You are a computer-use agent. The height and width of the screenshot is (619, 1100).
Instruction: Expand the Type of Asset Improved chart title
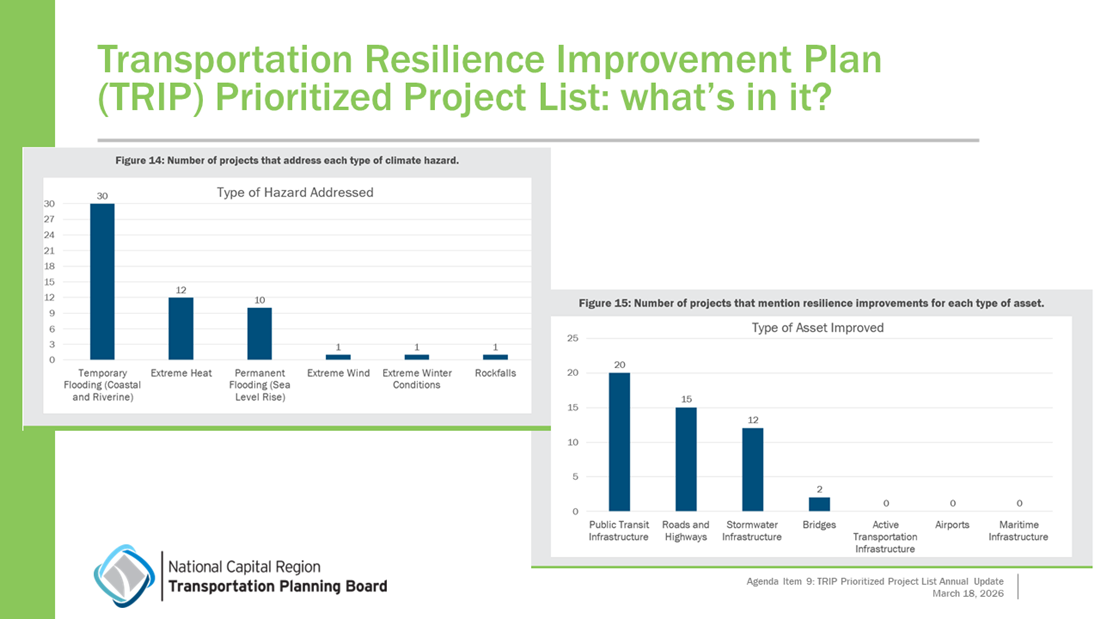coord(819,327)
